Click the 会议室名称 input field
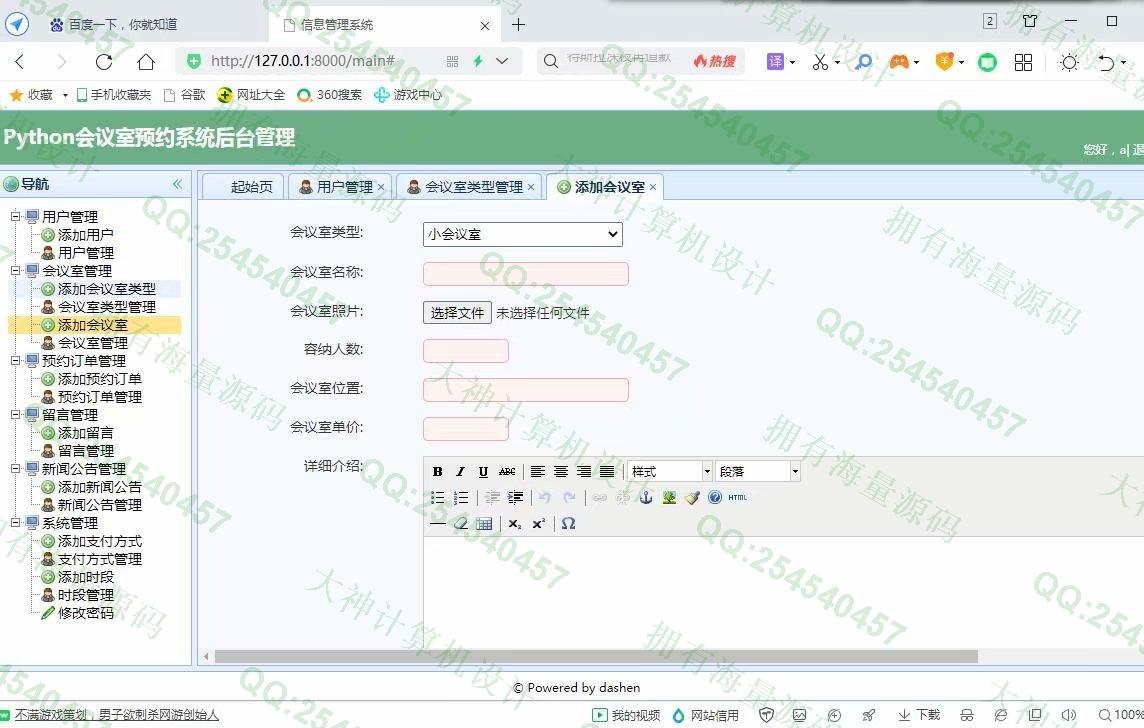Screen dimensions: 1144x728 [x=525, y=274]
